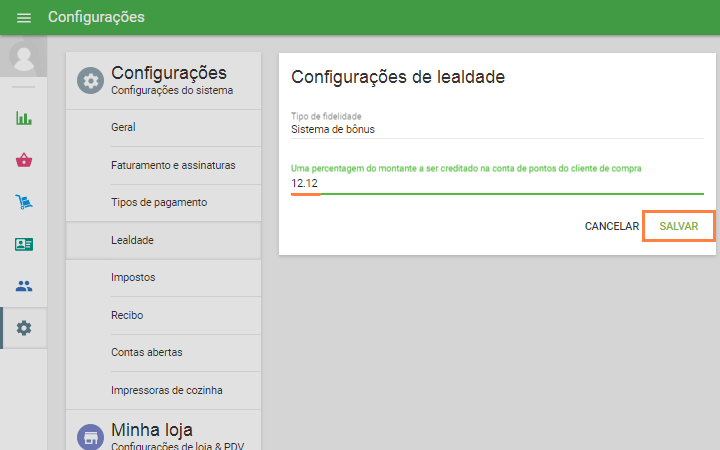
Task: Click the Configurações header gear icon
Action: pos(90,81)
